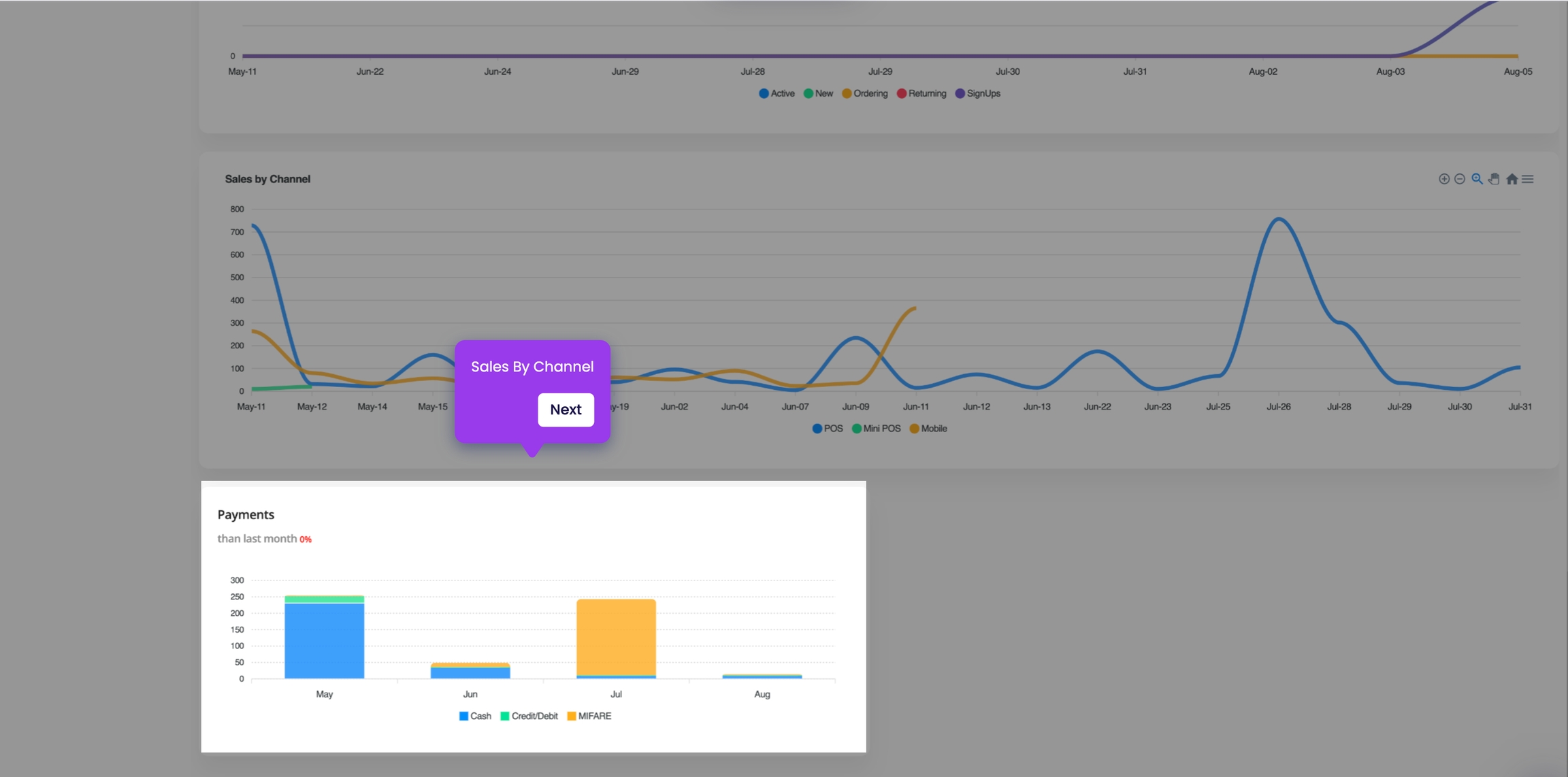Click the Cash legend color swatch

point(463,716)
